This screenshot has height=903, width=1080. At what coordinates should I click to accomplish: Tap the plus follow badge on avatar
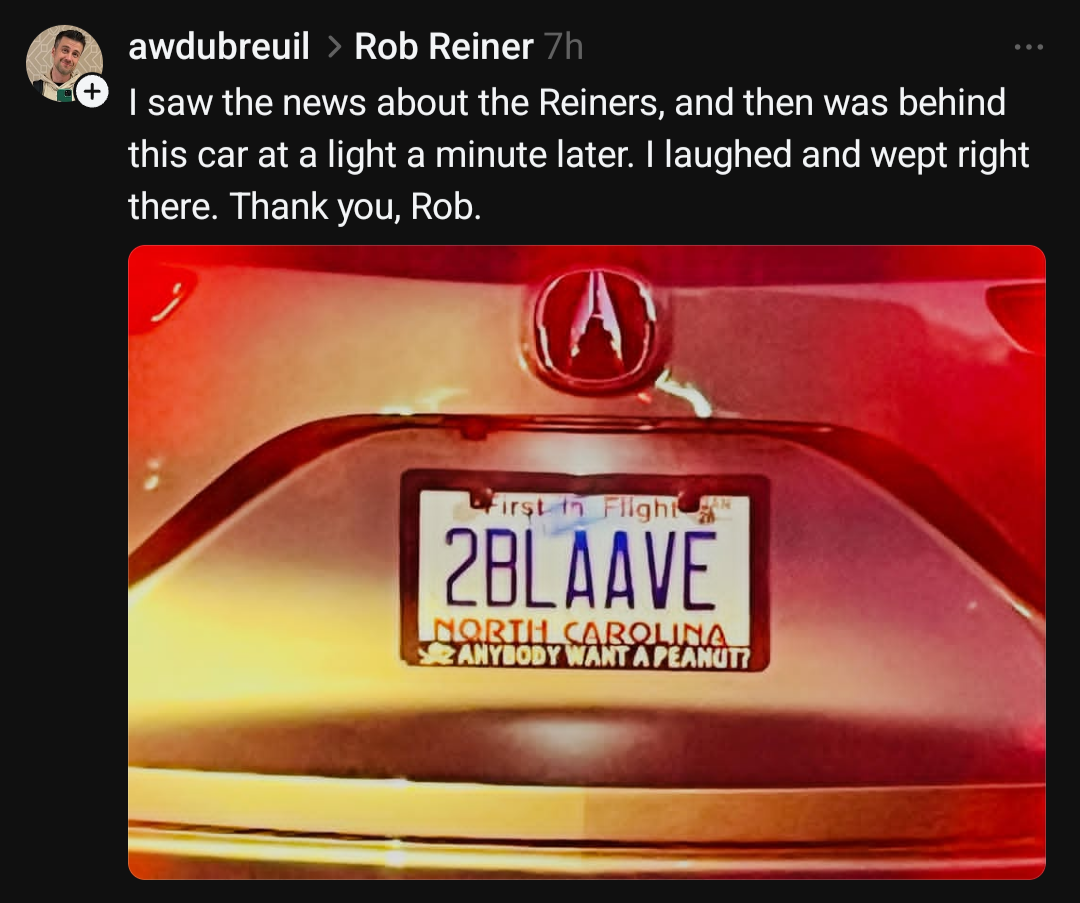pyautogui.click(x=92, y=91)
